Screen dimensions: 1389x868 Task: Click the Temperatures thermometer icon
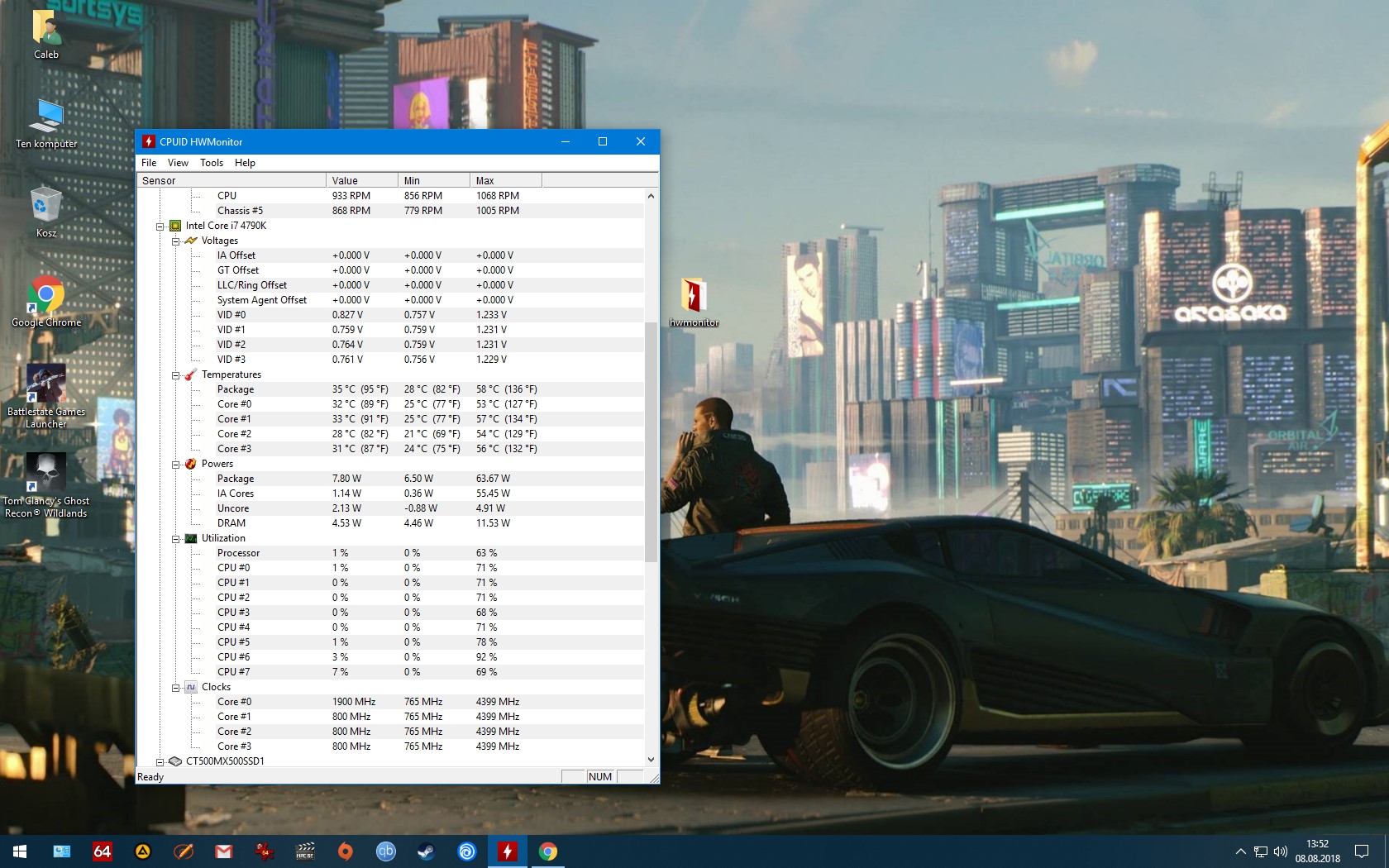click(x=191, y=374)
